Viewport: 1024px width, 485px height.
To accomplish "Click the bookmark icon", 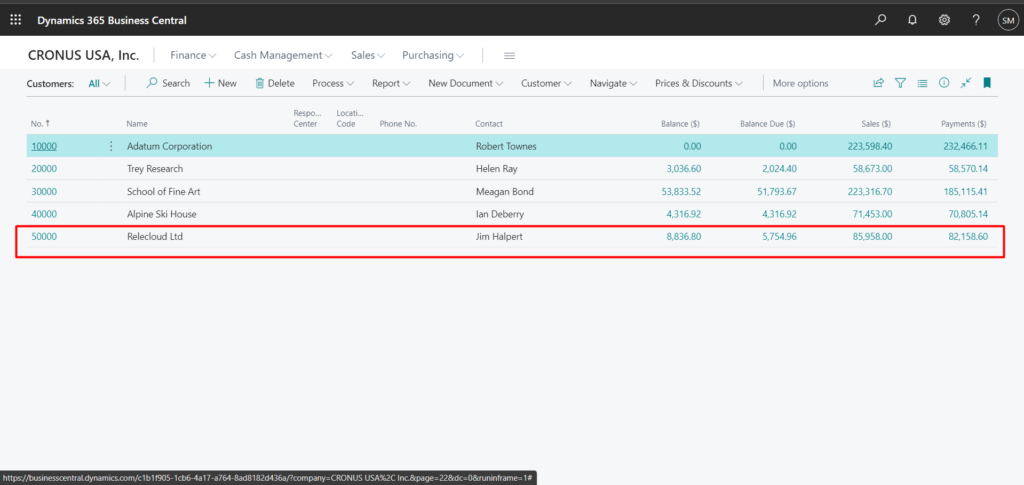I will [987, 83].
